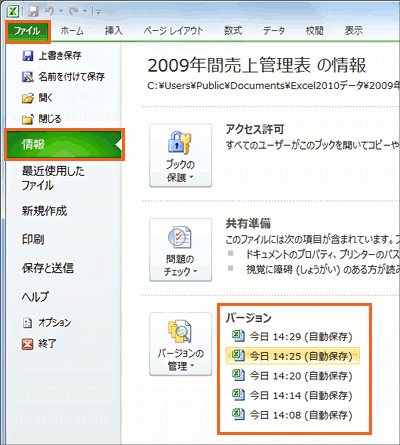Image resolution: width=400 pixels, height=445 pixels.
Task: Click the Redo arrow in Quick Access Toolbar
Action: (74, 11)
